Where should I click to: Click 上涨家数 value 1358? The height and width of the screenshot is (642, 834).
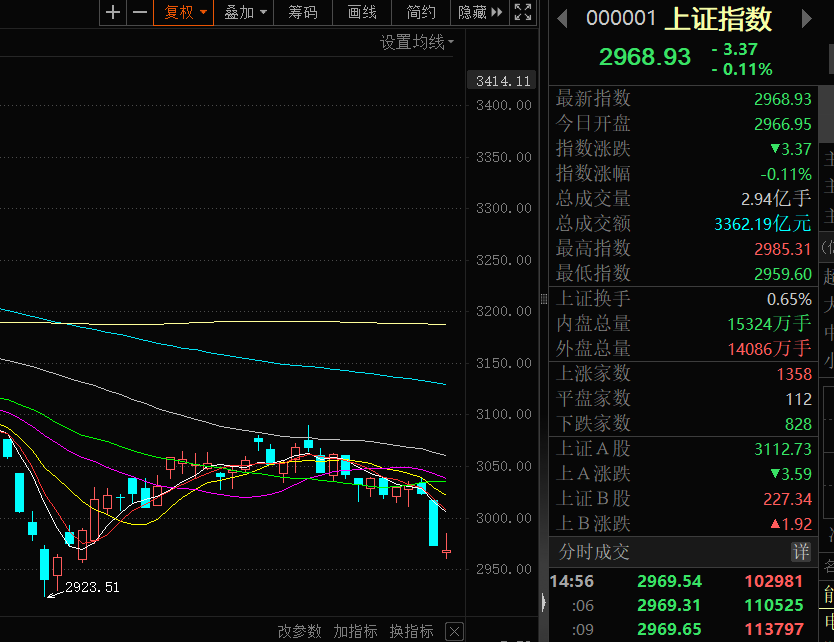794,374
